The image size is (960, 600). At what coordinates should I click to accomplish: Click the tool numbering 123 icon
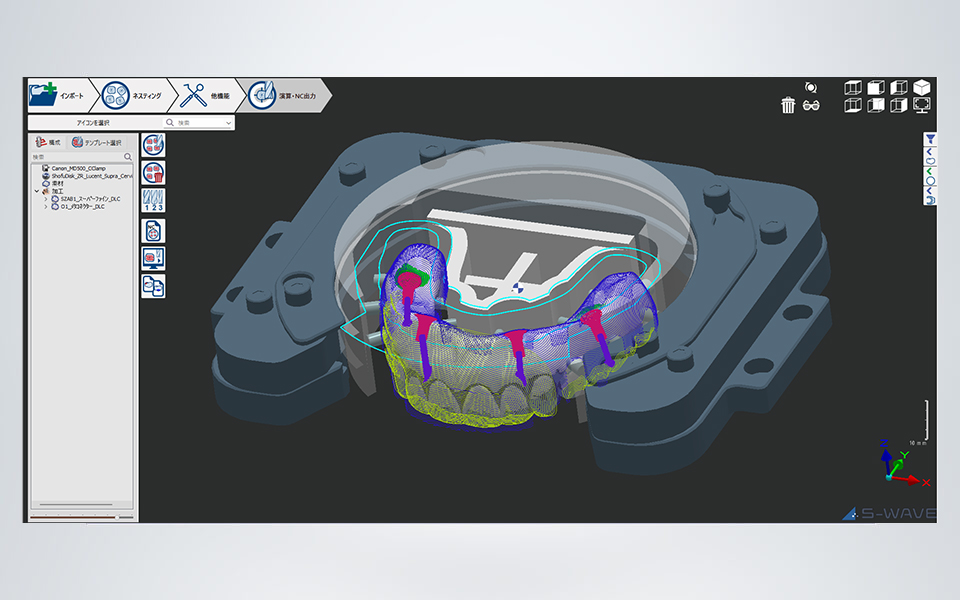(x=153, y=201)
